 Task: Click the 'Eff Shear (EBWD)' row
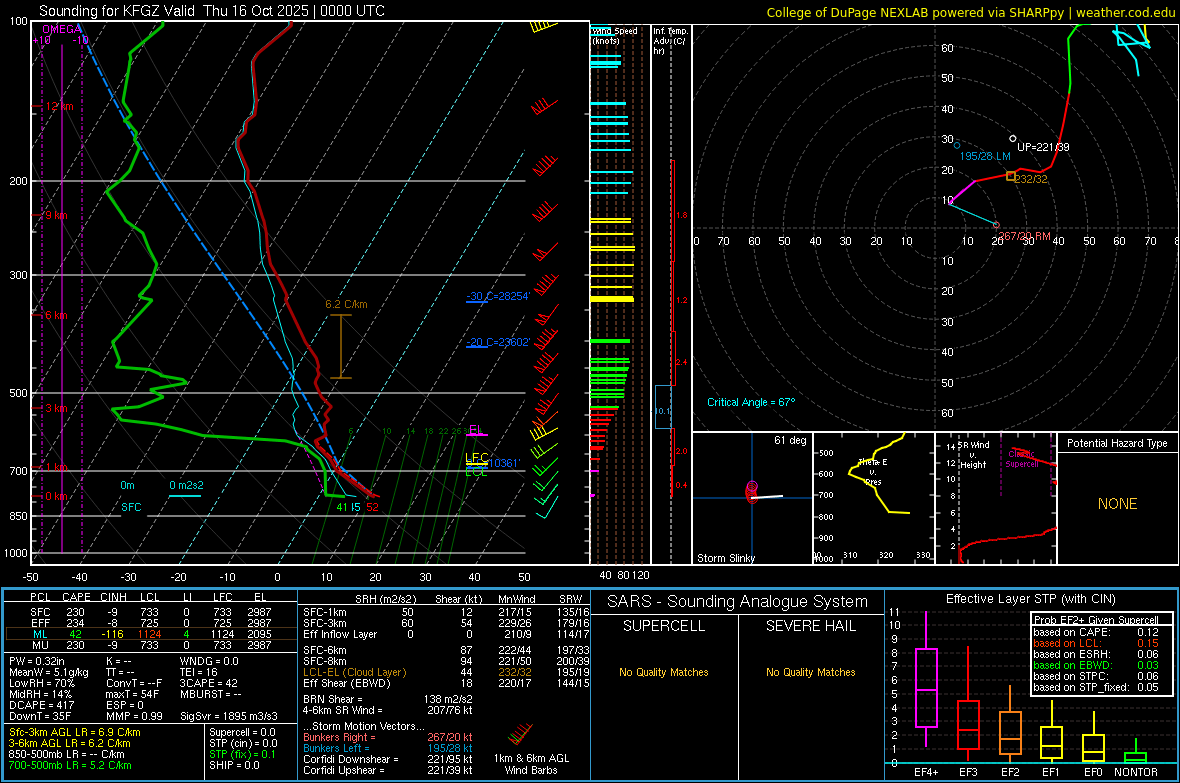[x=446, y=683]
